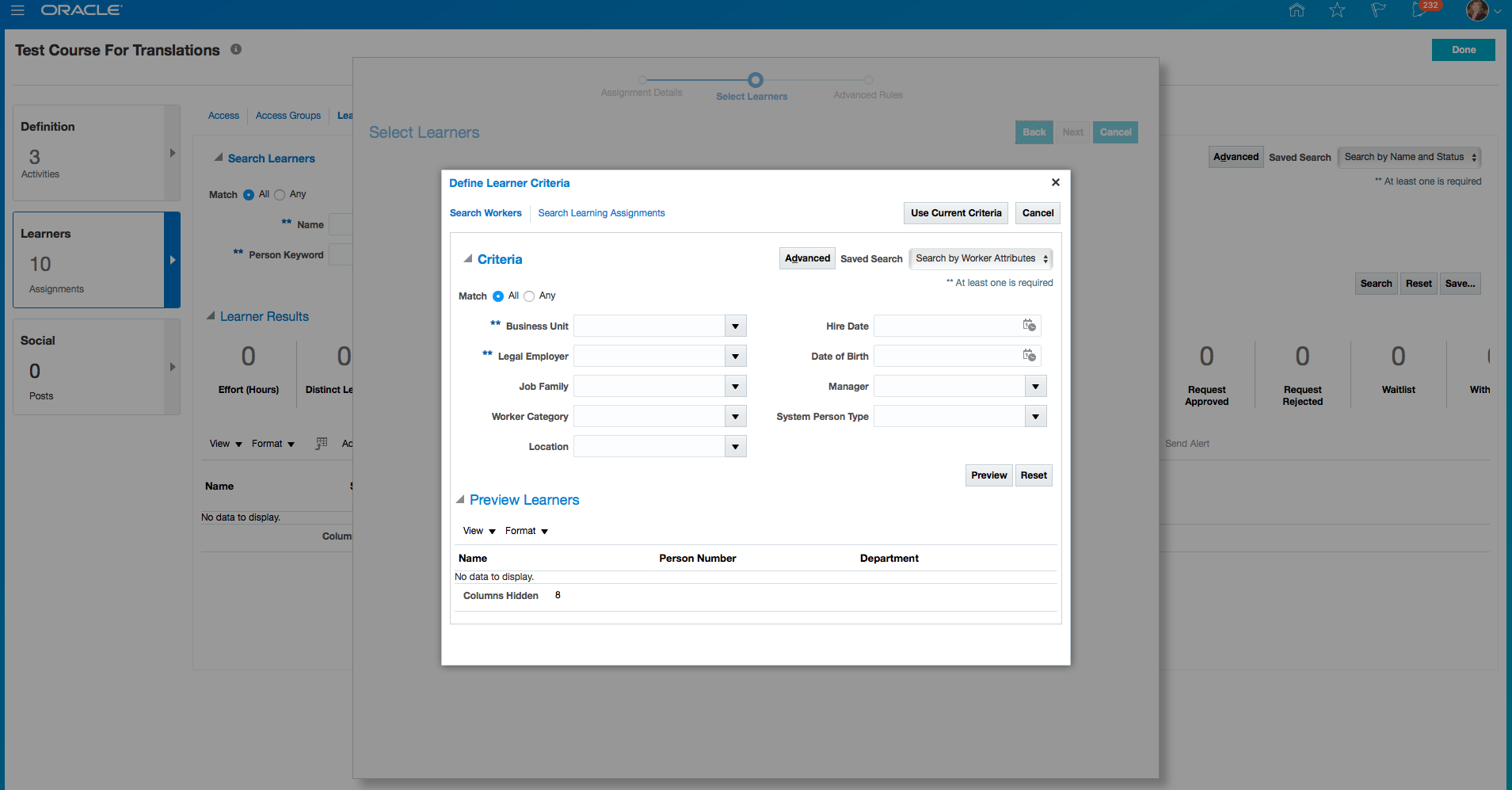Viewport: 1512px width, 790px height.
Task: Click Name column header in Preview Learners
Action: click(x=473, y=559)
